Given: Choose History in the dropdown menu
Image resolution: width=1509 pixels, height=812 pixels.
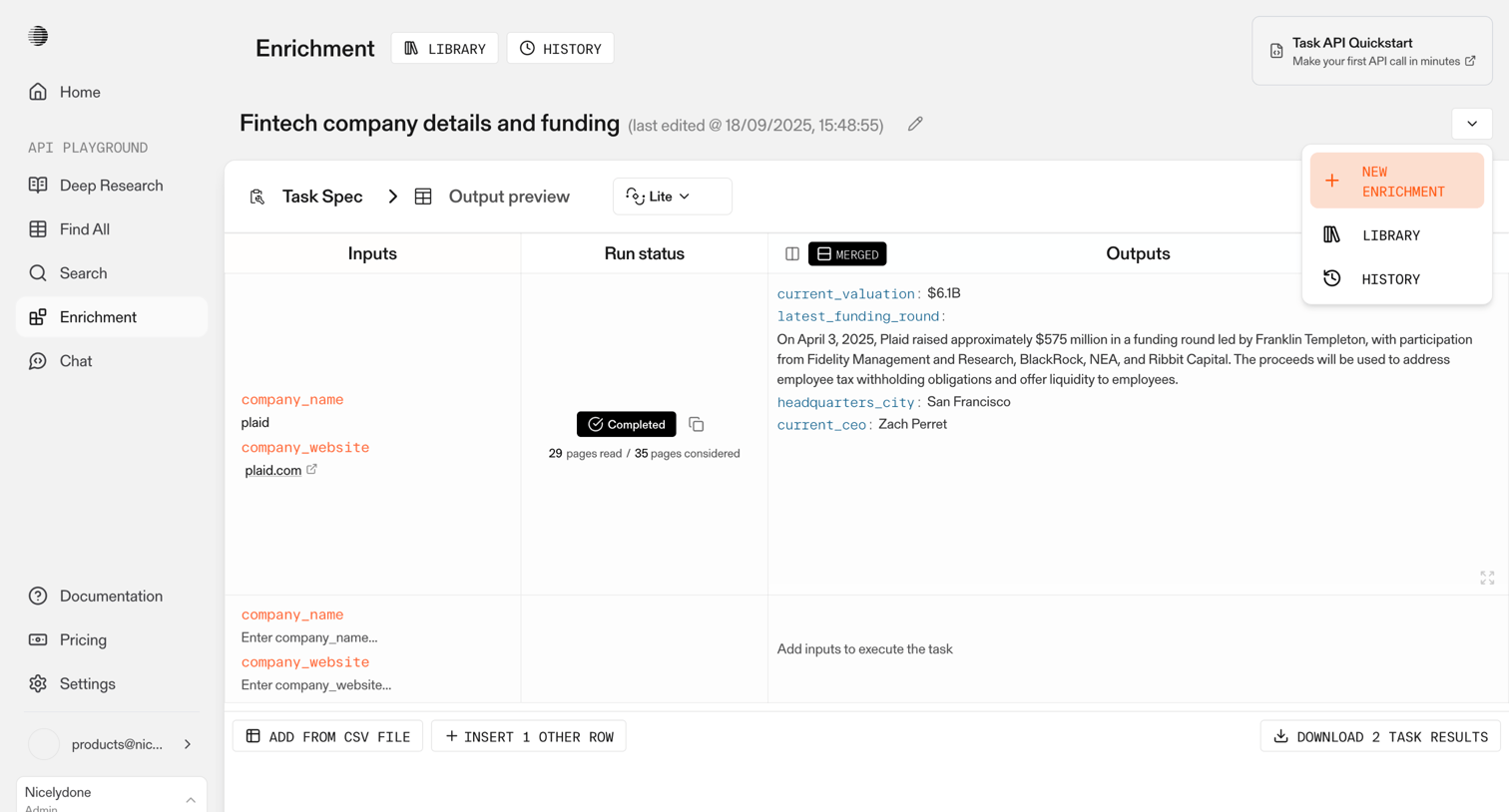Looking at the screenshot, I should point(1397,279).
